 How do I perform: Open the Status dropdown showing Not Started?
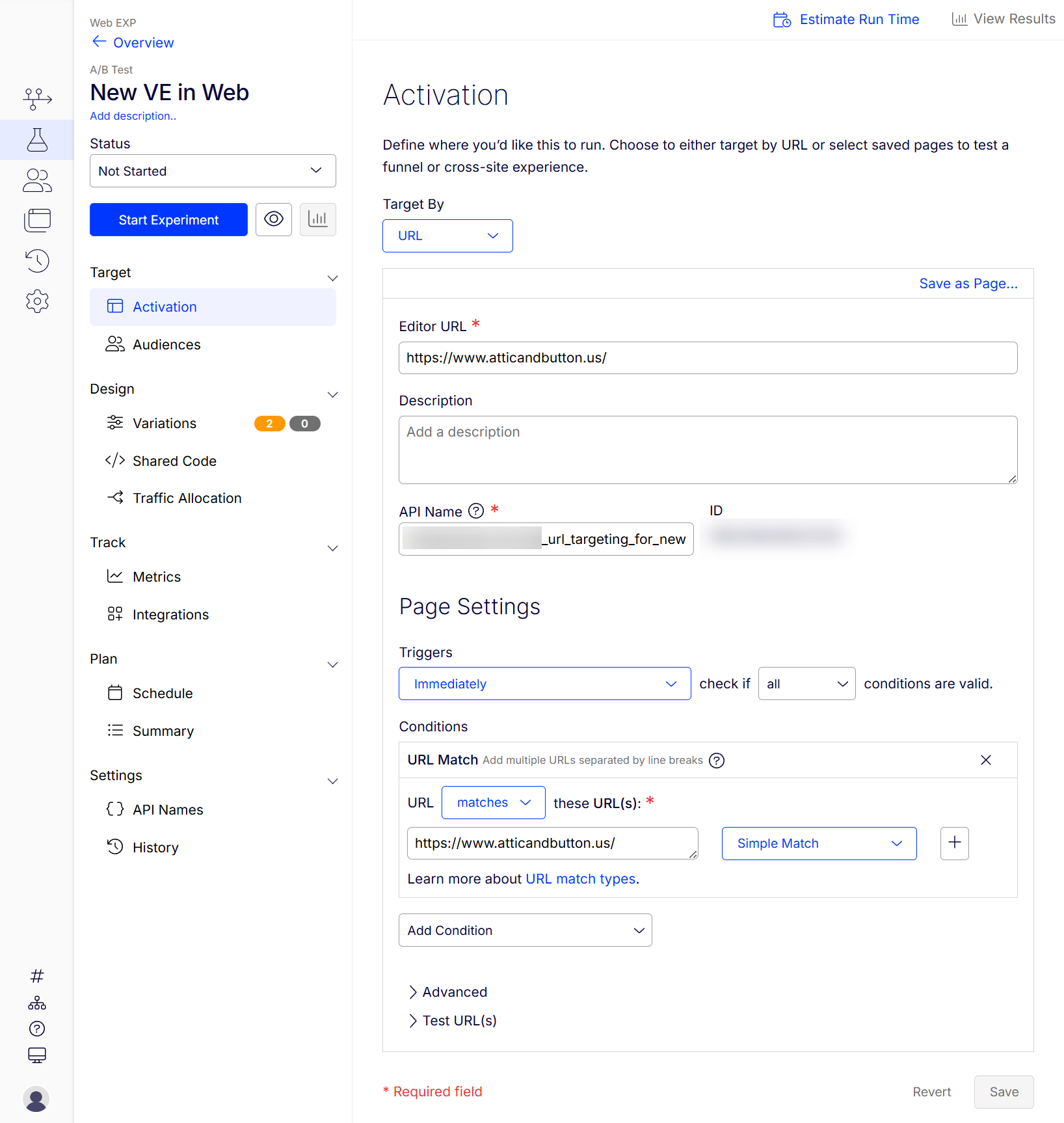(213, 171)
